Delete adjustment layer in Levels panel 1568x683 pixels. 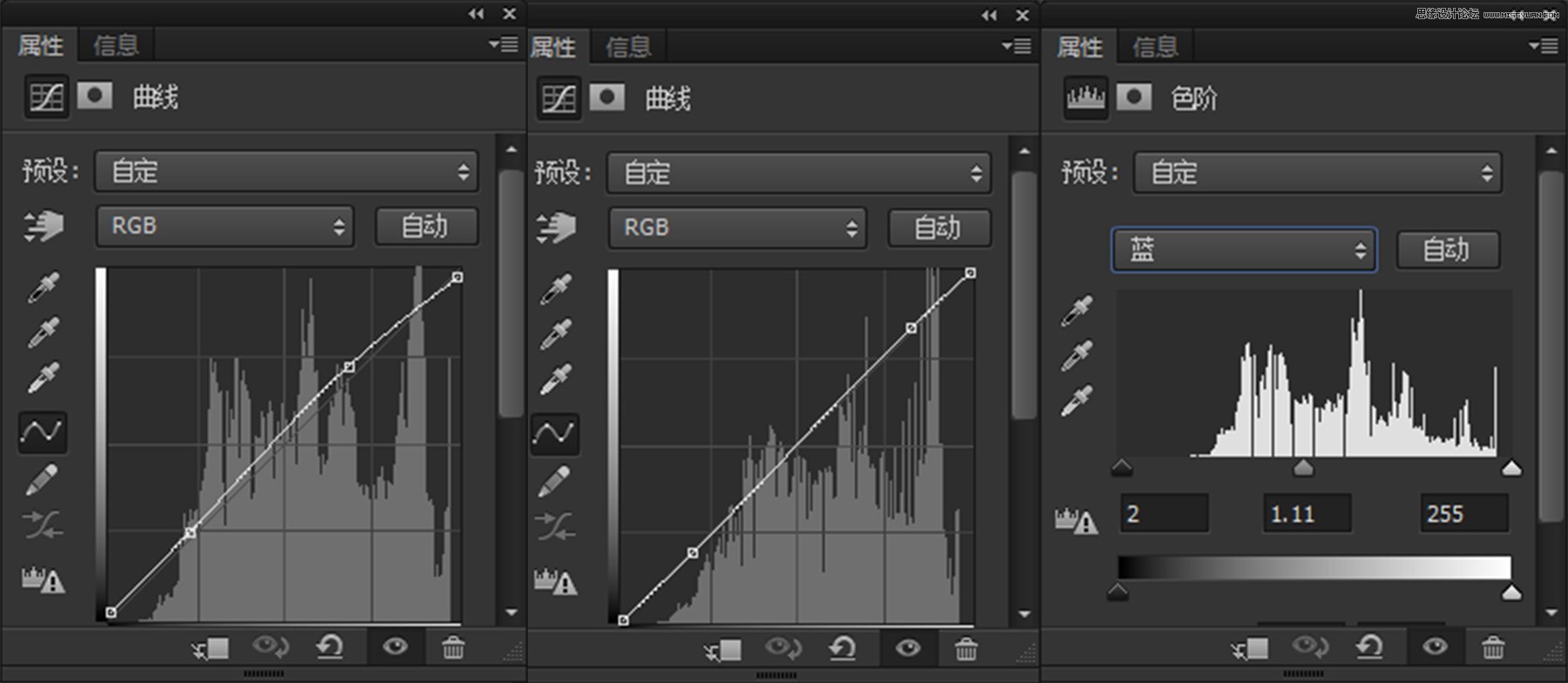1493,647
